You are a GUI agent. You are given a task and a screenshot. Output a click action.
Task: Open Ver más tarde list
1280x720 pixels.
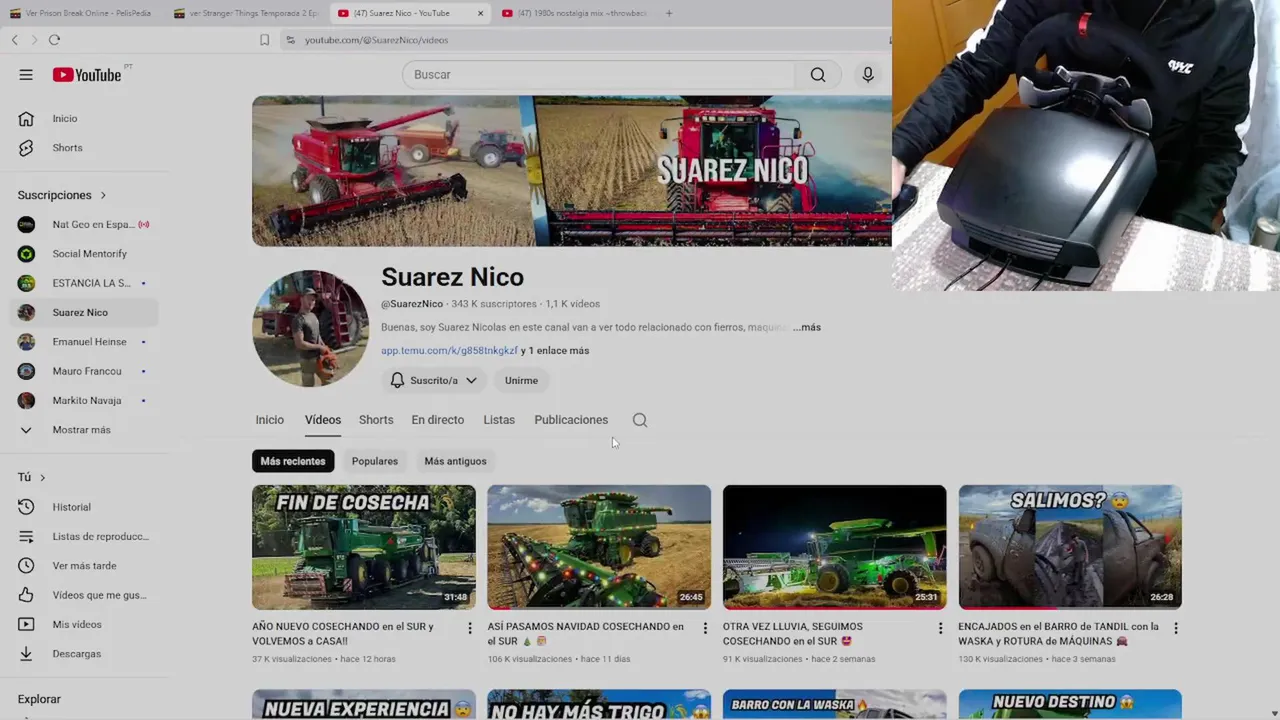click(84, 566)
